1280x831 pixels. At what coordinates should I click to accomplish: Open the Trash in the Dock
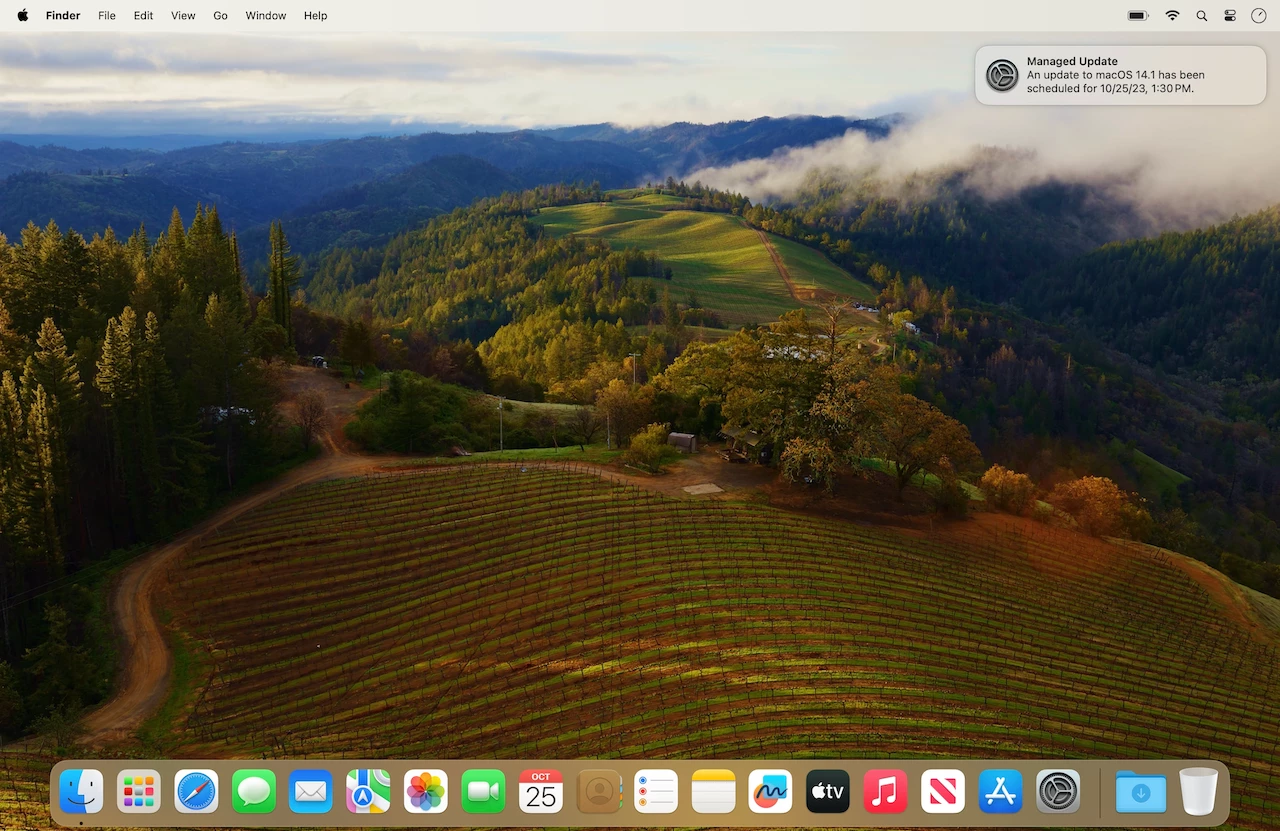point(1198,791)
